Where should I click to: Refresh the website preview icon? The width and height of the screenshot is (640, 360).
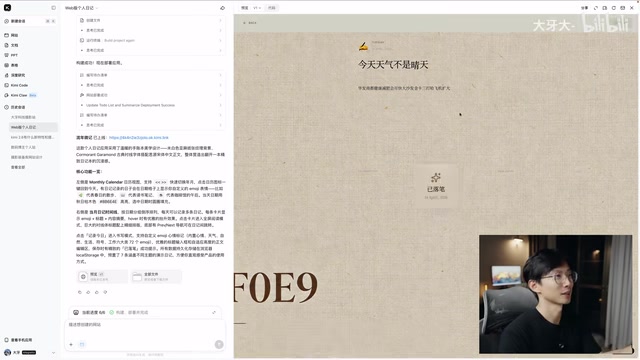613,8
